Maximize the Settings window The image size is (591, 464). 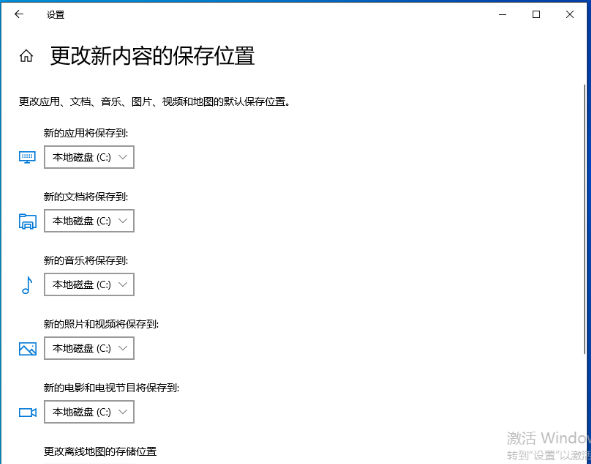(536, 14)
